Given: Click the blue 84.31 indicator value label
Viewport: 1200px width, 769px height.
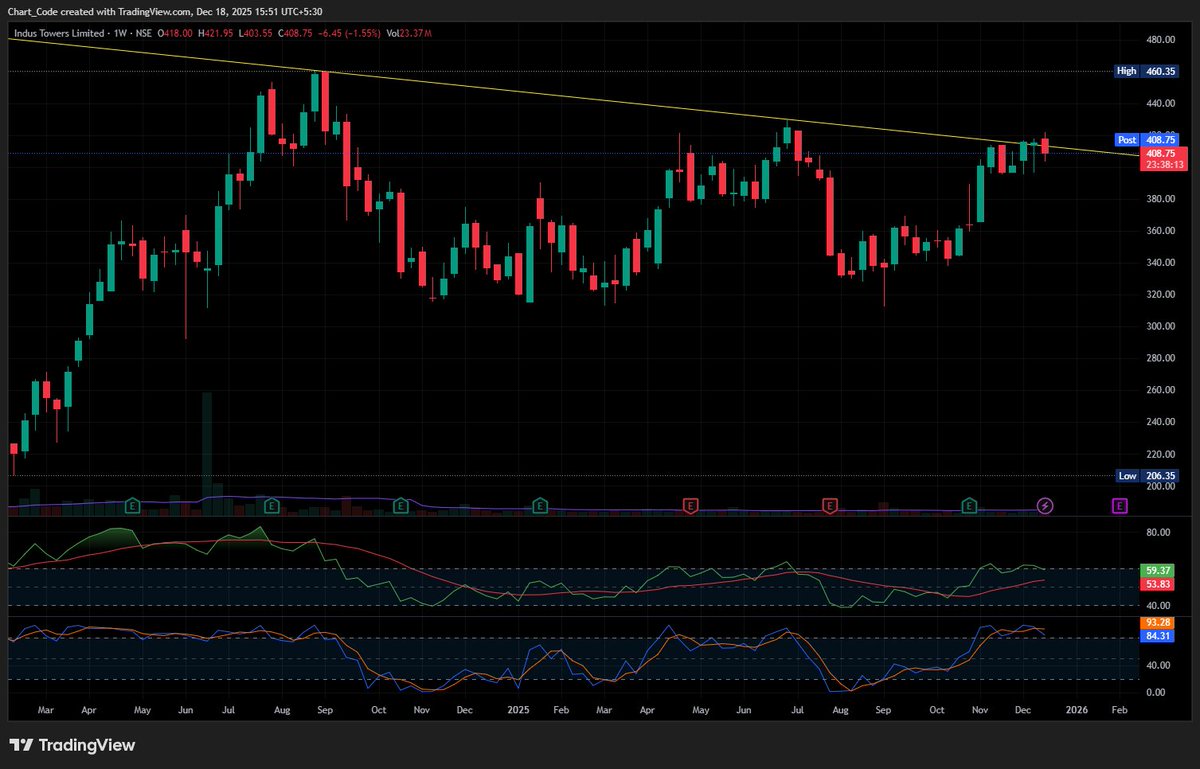Looking at the screenshot, I should click(1158, 635).
